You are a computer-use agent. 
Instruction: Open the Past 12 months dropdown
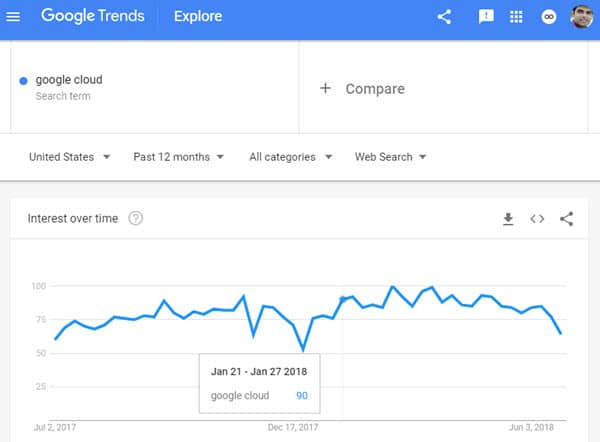point(178,157)
